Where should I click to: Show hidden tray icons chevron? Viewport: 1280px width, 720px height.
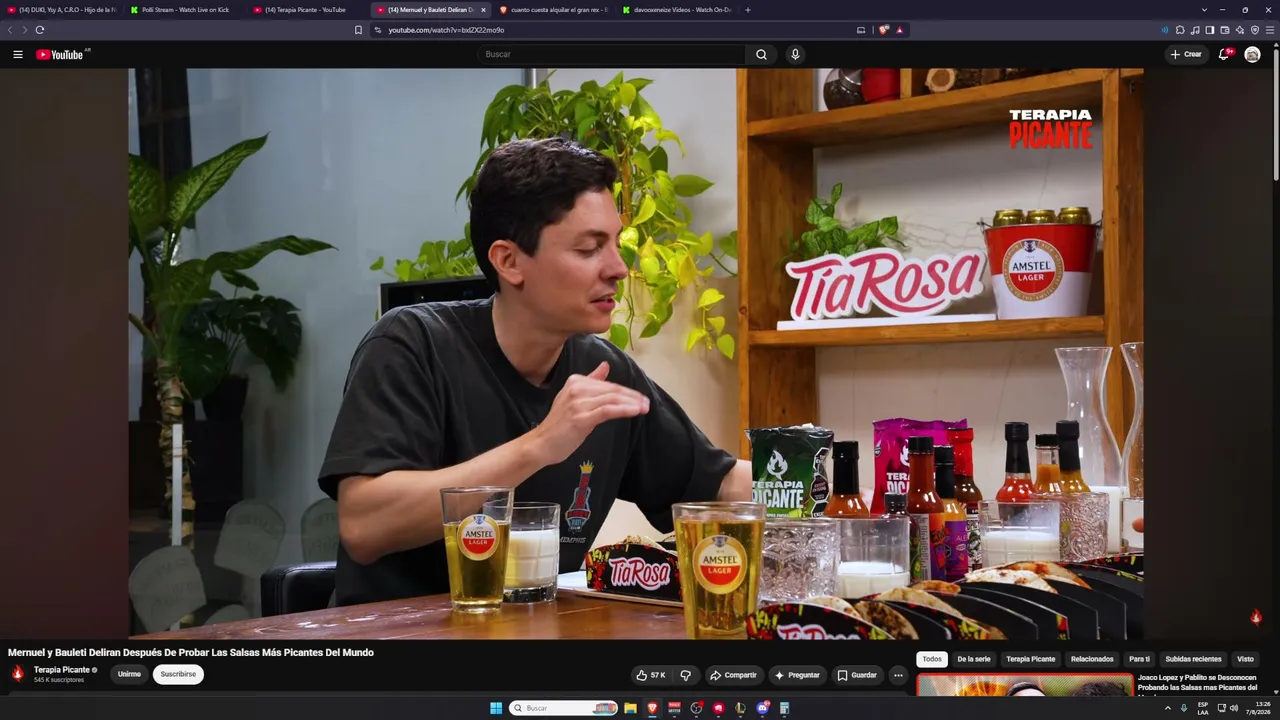click(1167, 708)
